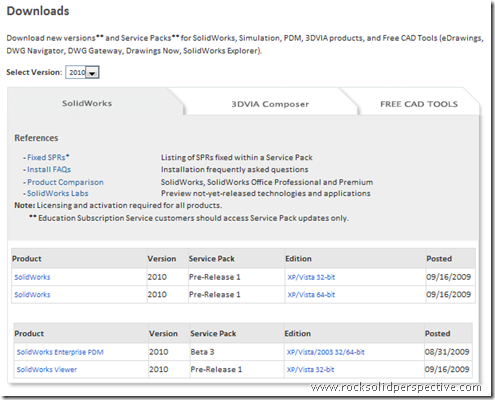Viewport: 495px width, 400px height.
Task: Select the Downloads page heading
Action: 38,11
